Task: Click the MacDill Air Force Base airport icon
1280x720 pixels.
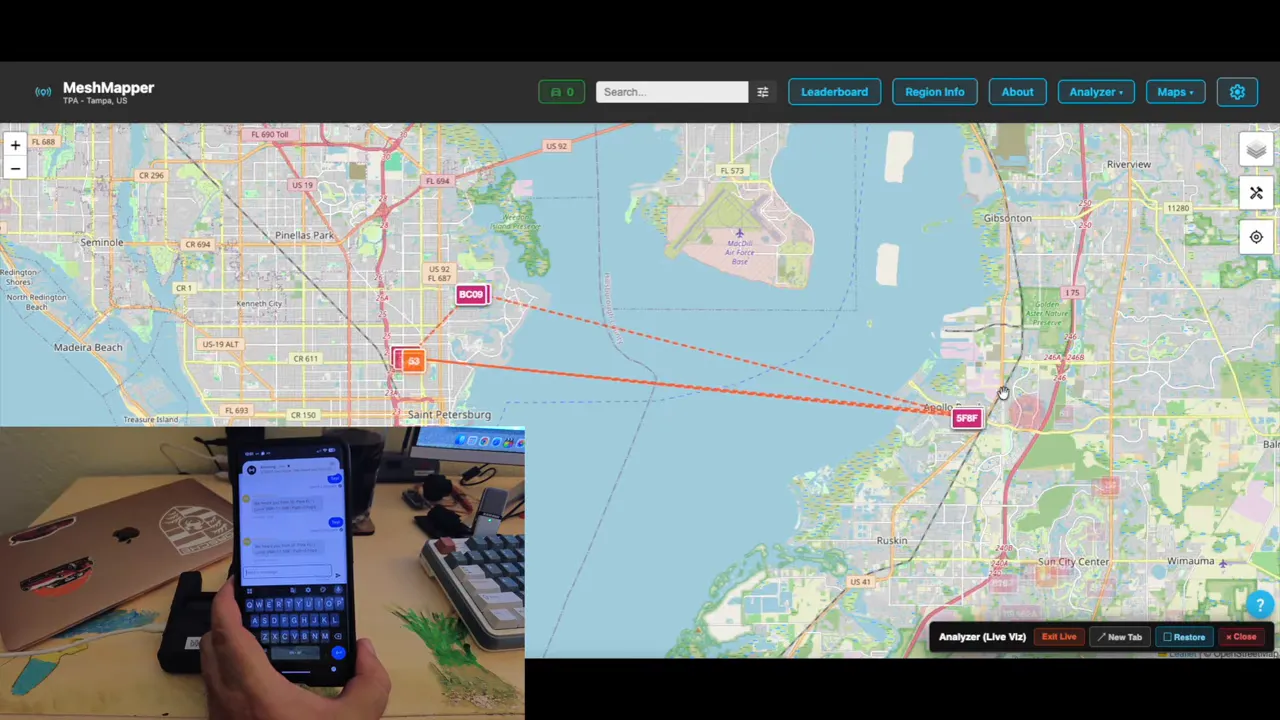Action: click(740, 234)
